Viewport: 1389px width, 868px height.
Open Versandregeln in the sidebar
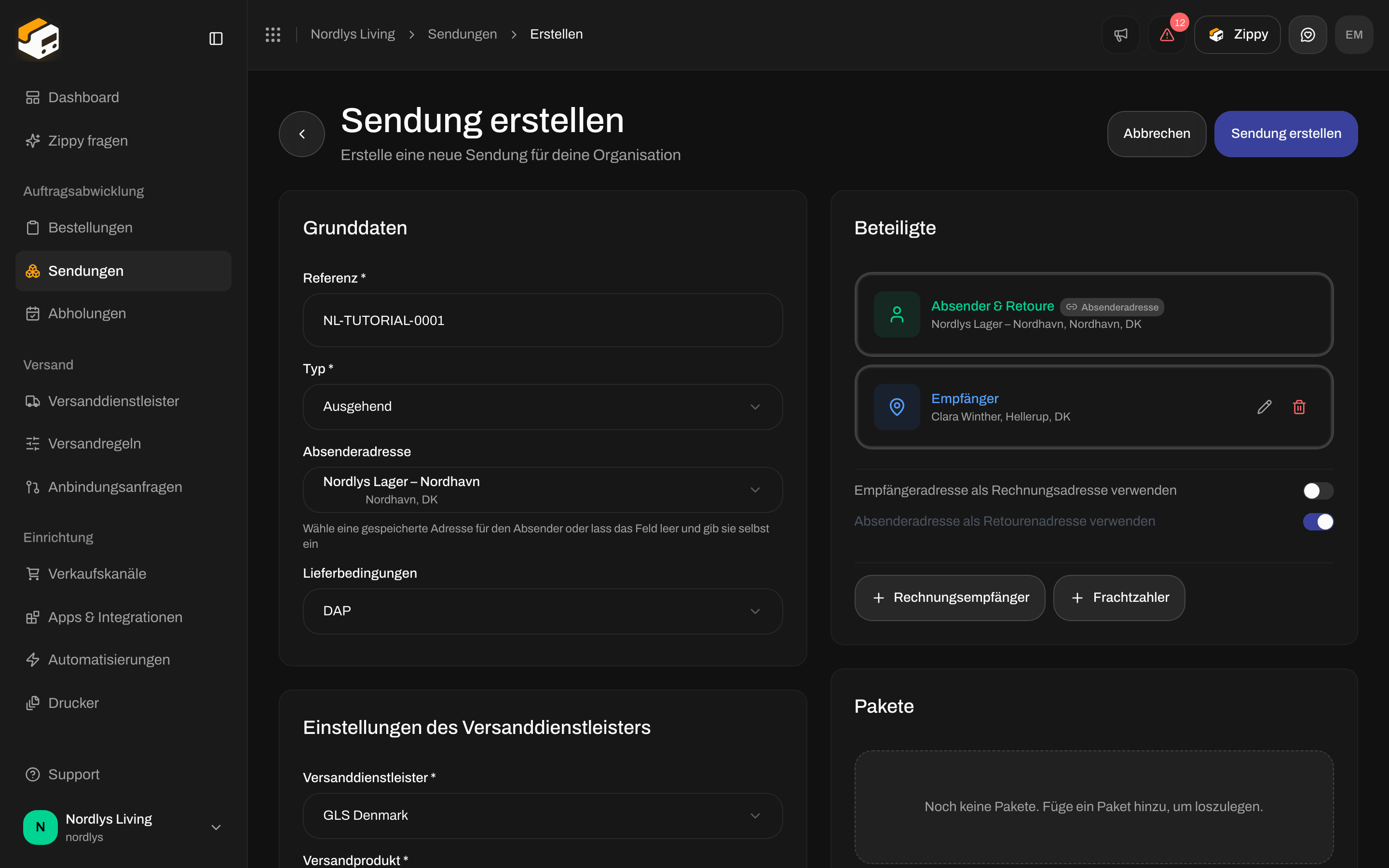[x=123, y=444]
